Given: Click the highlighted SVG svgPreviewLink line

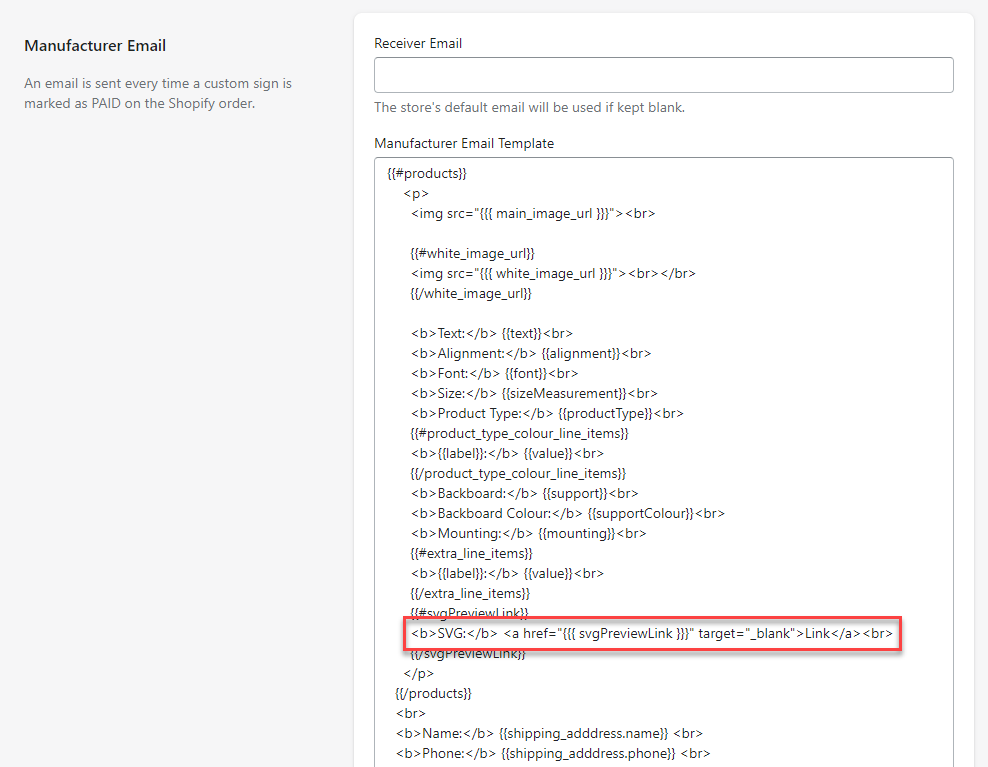Looking at the screenshot, I should pos(652,634).
